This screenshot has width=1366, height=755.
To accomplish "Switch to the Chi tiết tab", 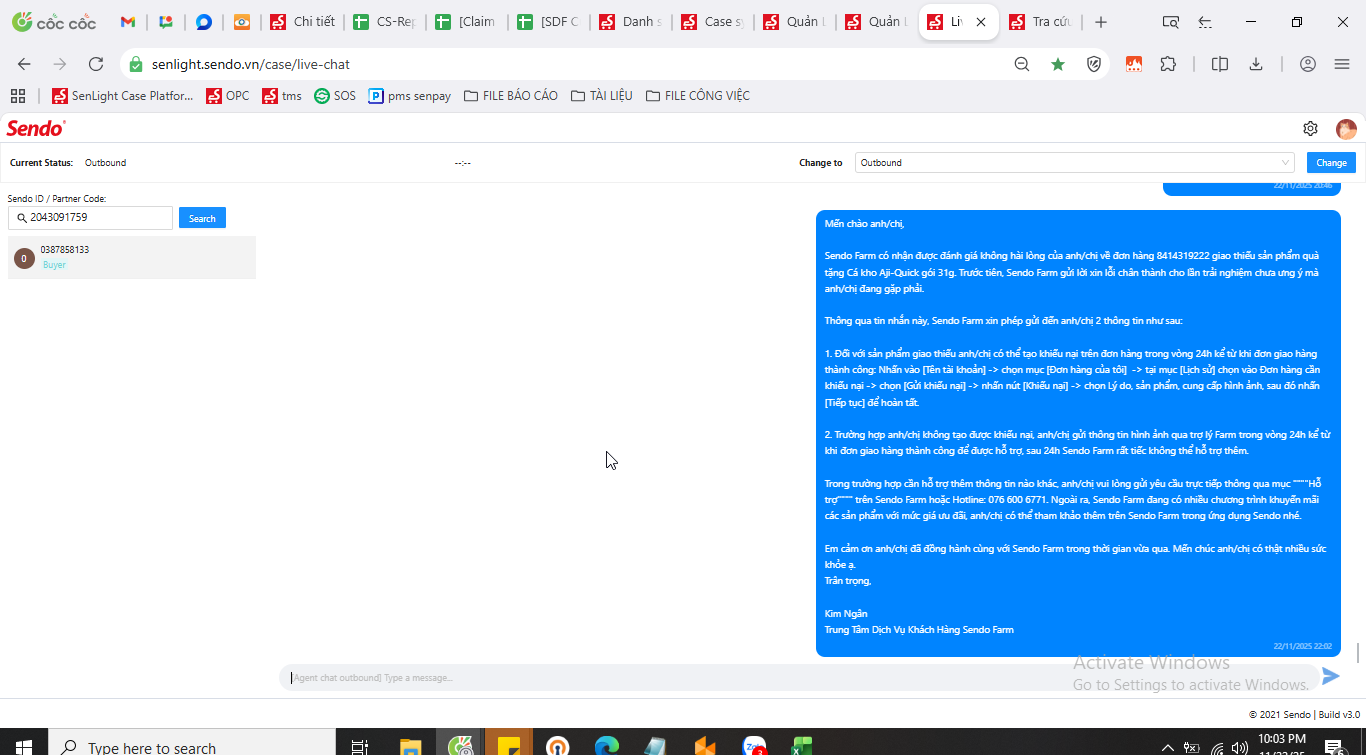I will coord(303,22).
